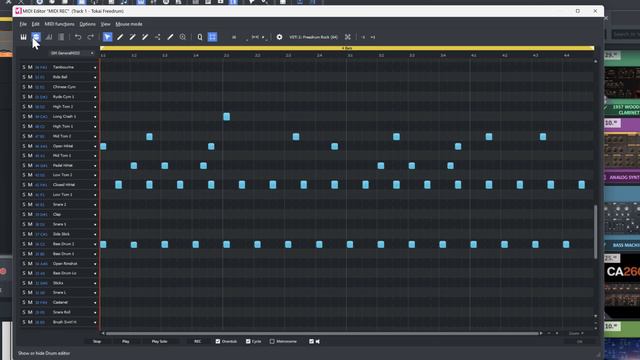Undo last action with the undo arrow
The width and height of the screenshot is (640, 360).
tap(78, 37)
